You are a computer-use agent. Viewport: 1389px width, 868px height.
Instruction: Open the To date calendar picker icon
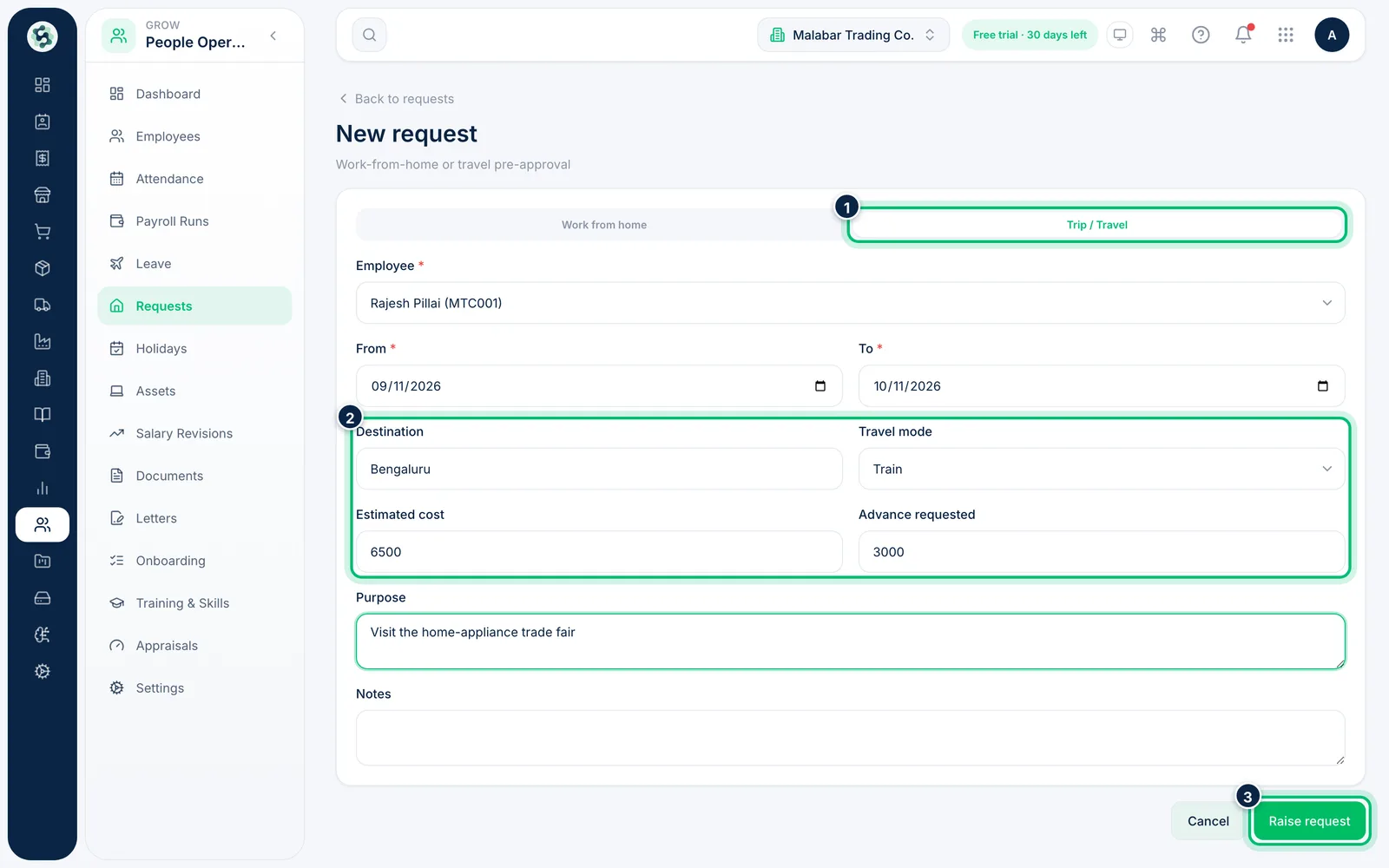point(1323,386)
